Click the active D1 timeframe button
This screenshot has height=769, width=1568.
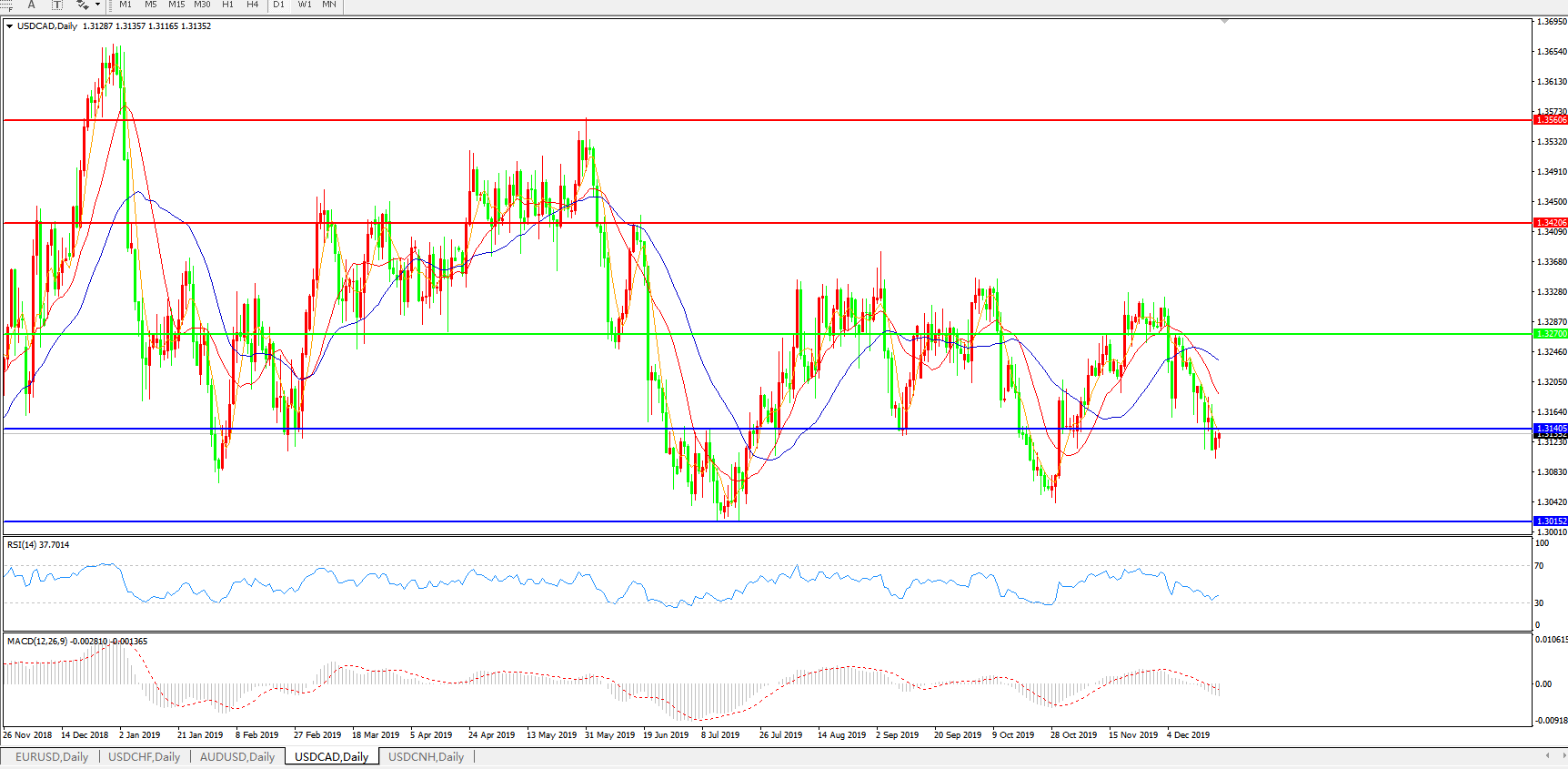click(278, 5)
